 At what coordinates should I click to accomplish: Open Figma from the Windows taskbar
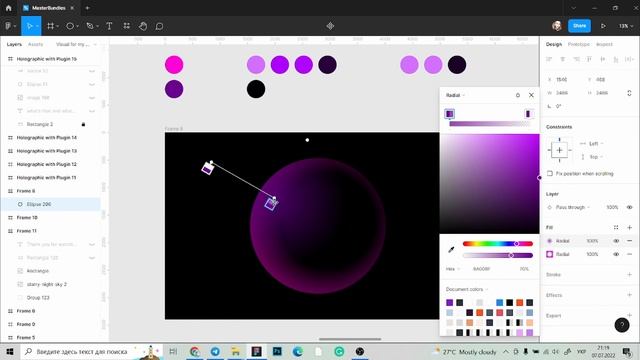coord(257,351)
